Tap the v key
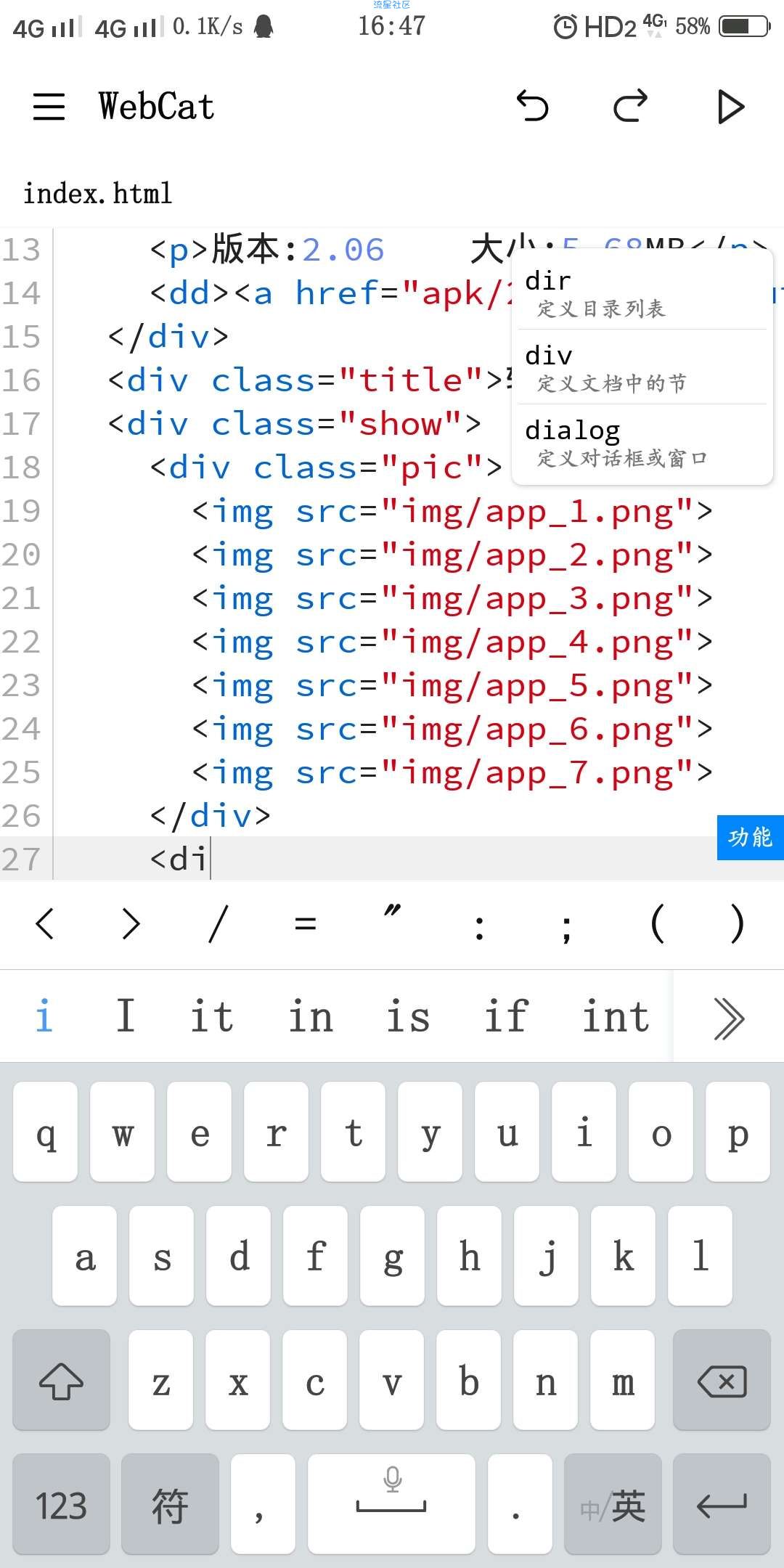 392,1380
